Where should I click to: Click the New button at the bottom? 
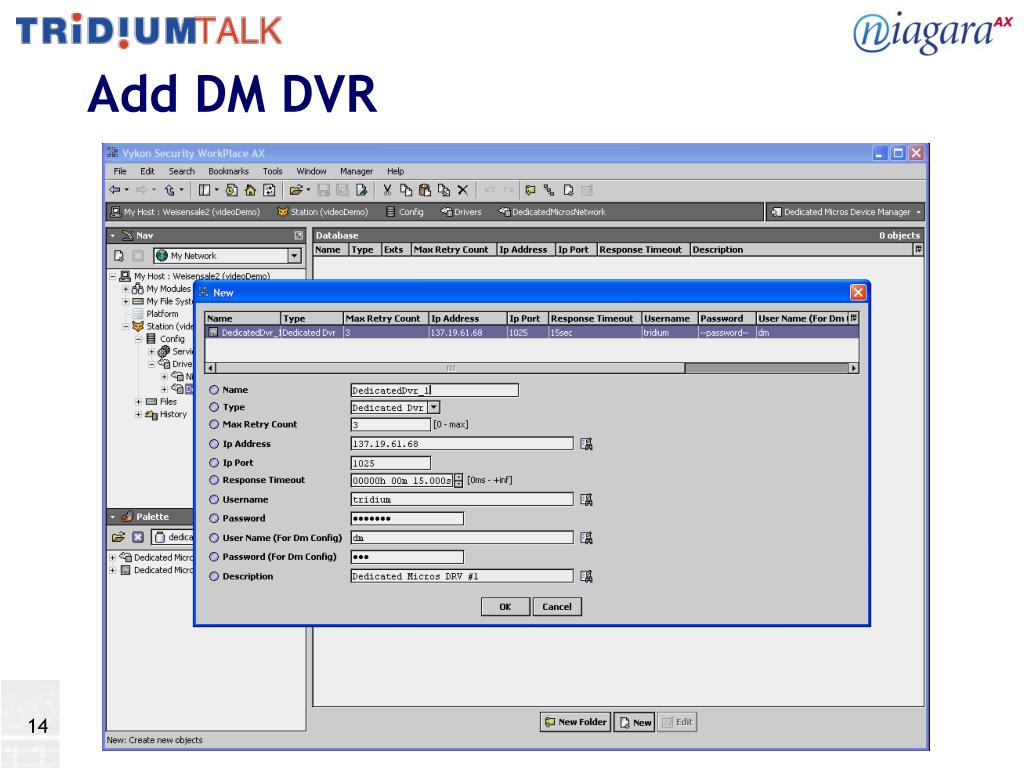[x=635, y=722]
